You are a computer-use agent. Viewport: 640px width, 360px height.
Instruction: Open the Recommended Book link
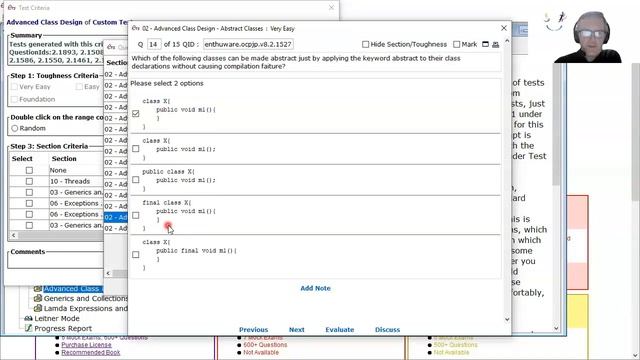click(91, 353)
